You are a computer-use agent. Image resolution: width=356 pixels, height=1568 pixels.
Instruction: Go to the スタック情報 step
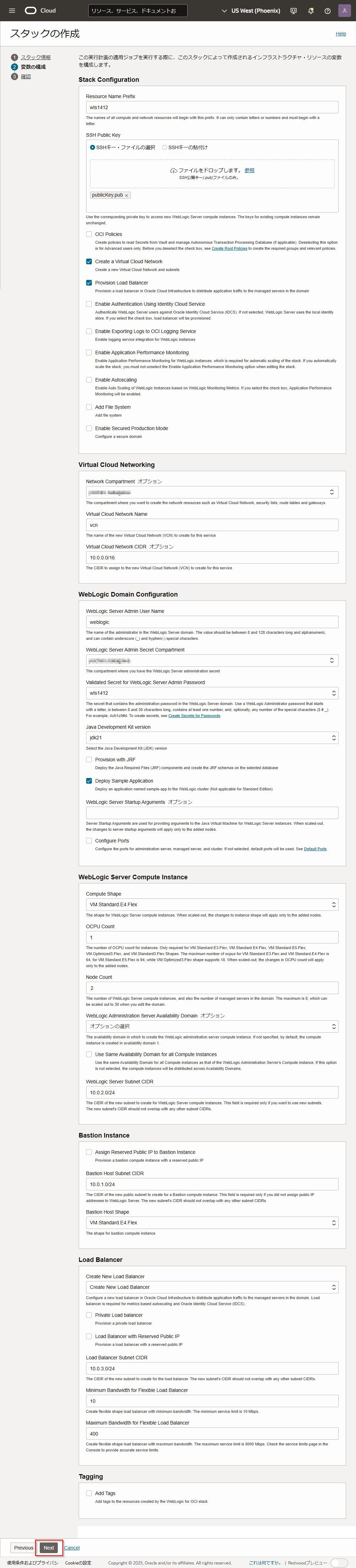[35, 57]
